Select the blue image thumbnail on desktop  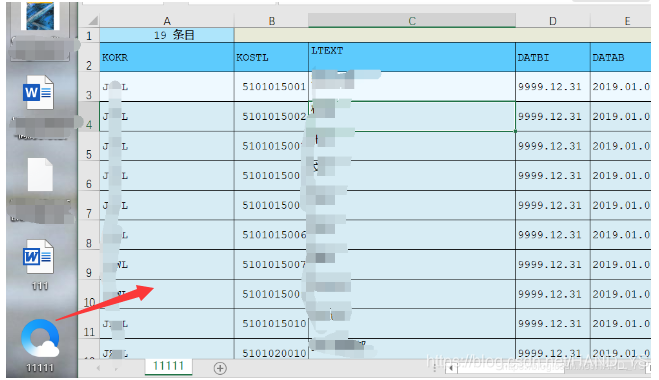40,16
